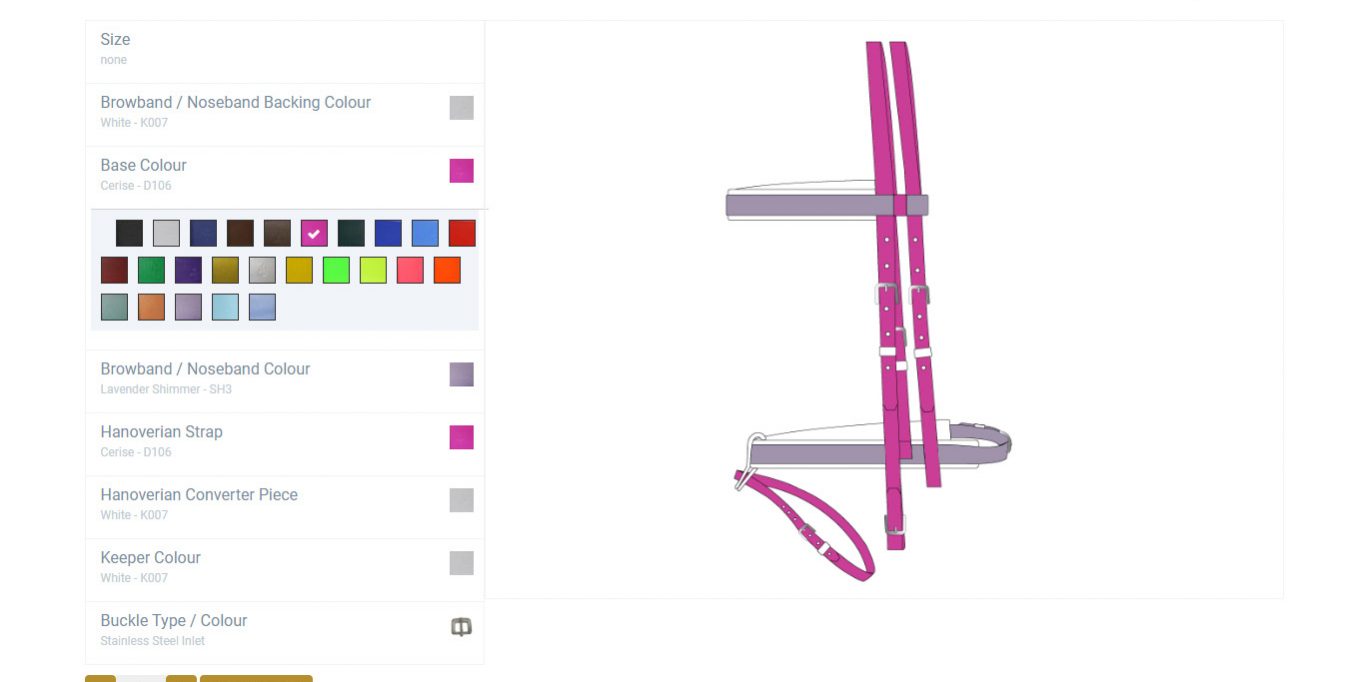Select the orange base colour option

(x=447, y=270)
